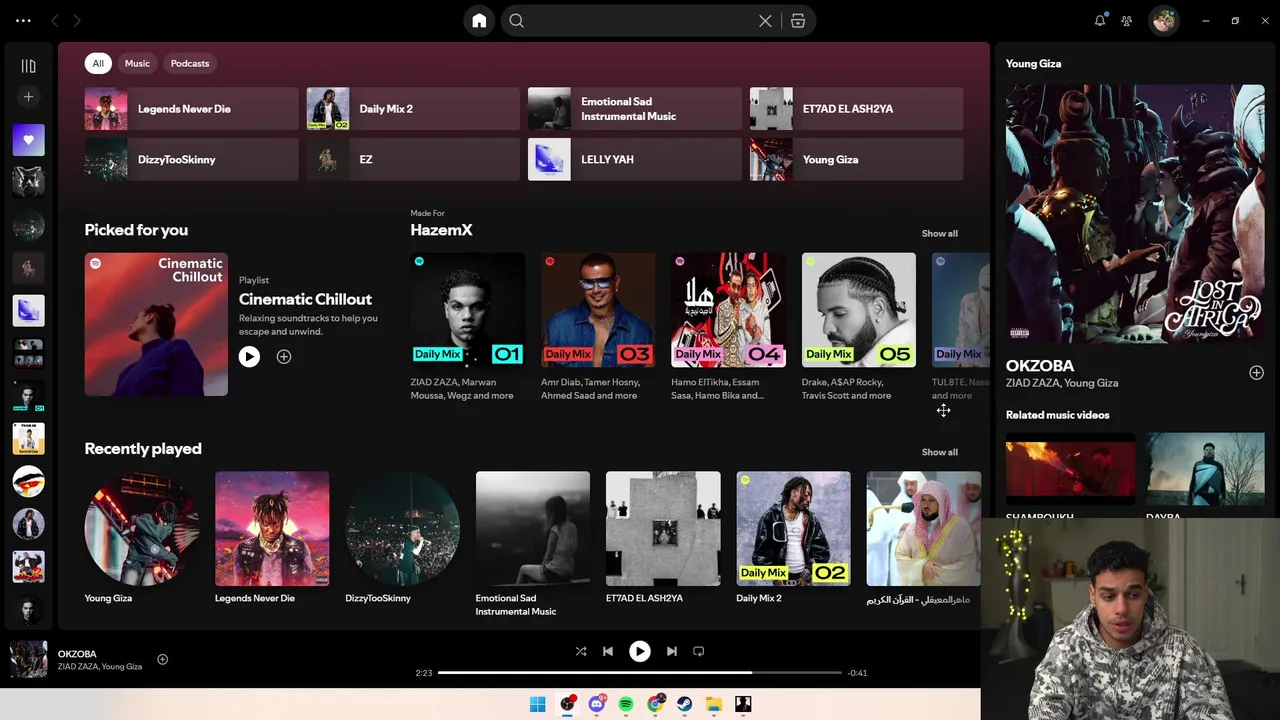Open Steam from the taskbar
Image resolution: width=1280 pixels, height=720 pixels.
[x=684, y=704]
